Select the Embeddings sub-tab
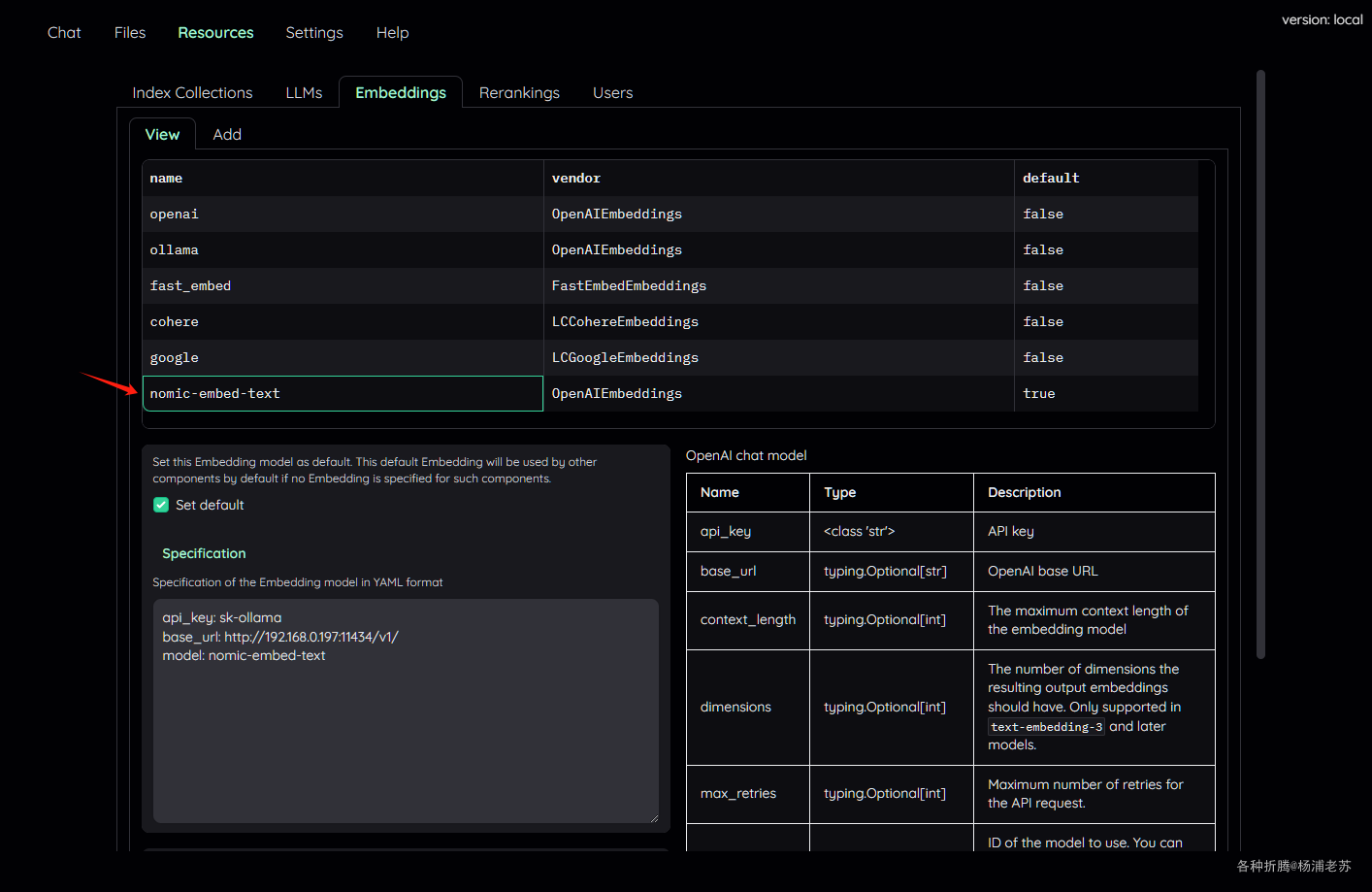1372x892 pixels. [401, 93]
